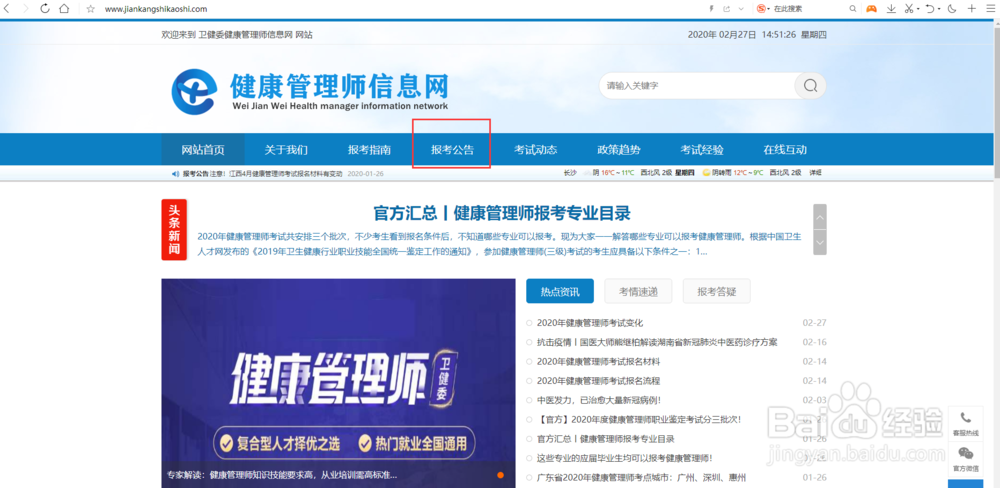Click the undo closed-tab icon
1000x488 pixels.
(930, 9)
